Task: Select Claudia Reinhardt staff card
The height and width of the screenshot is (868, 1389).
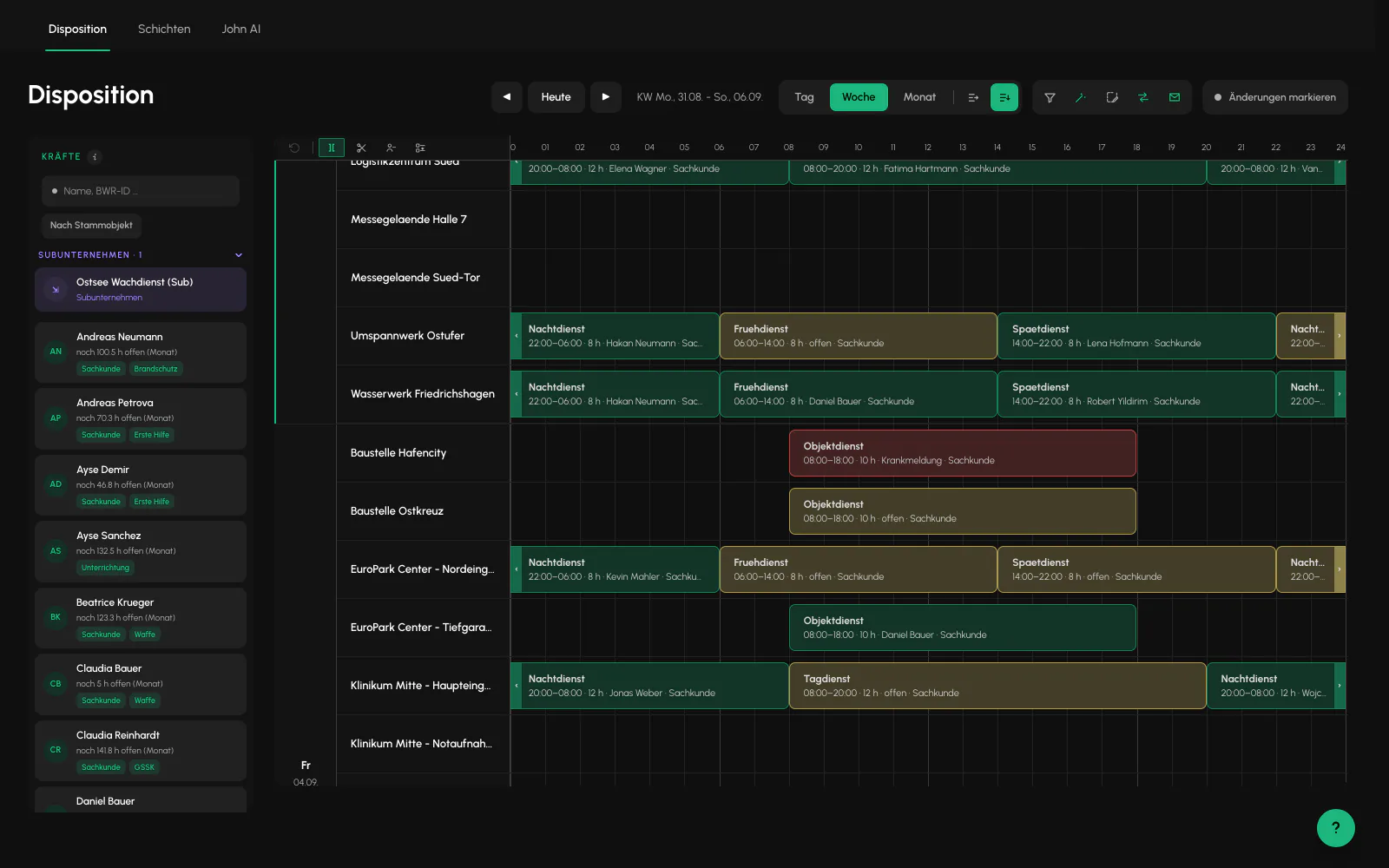Action: click(141, 751)
